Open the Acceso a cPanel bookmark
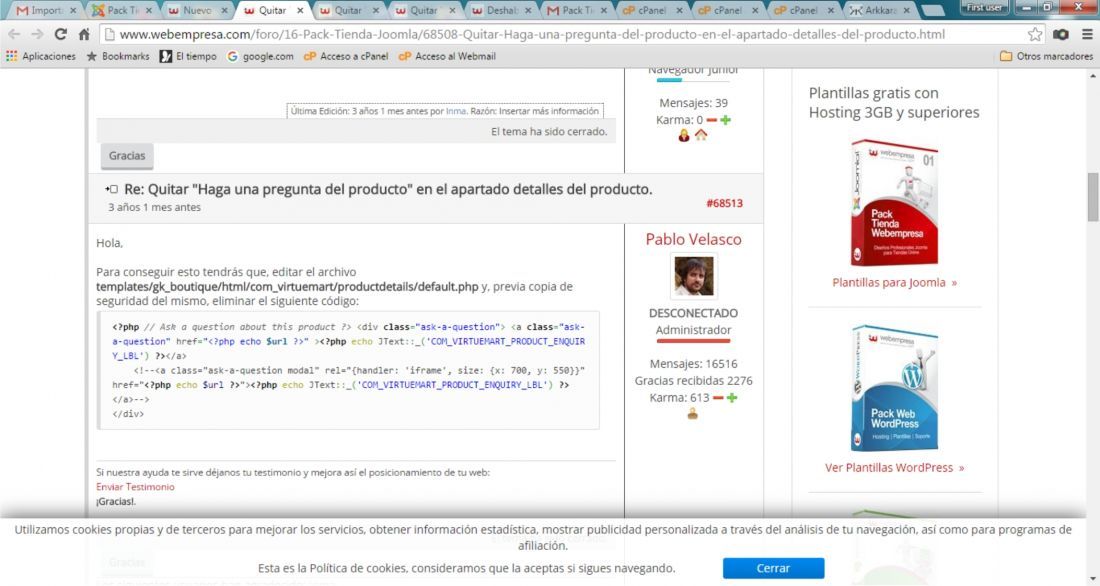Viewport: 1100px width, 586px height. 346,56
